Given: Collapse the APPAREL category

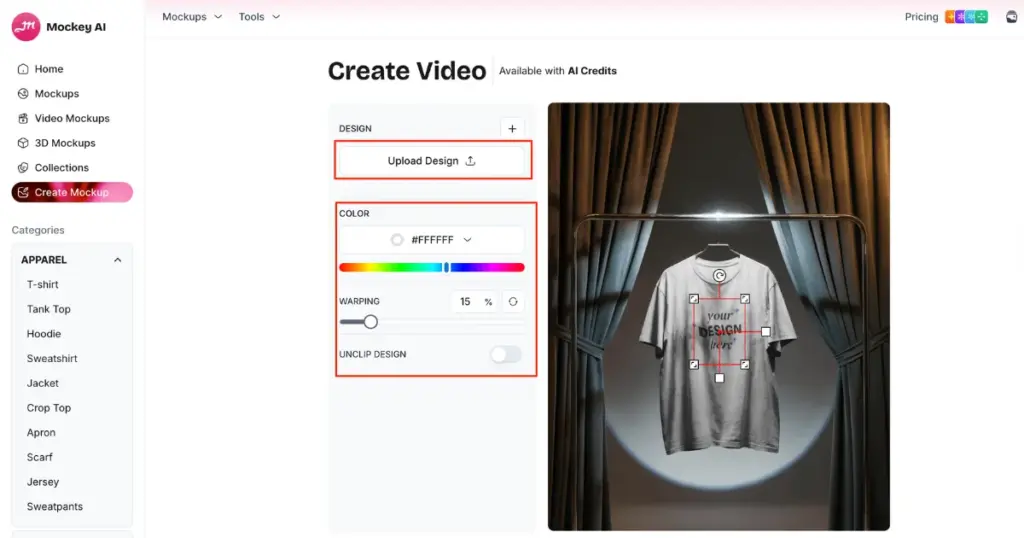Looking at the screenshot, I should point(118,260).
